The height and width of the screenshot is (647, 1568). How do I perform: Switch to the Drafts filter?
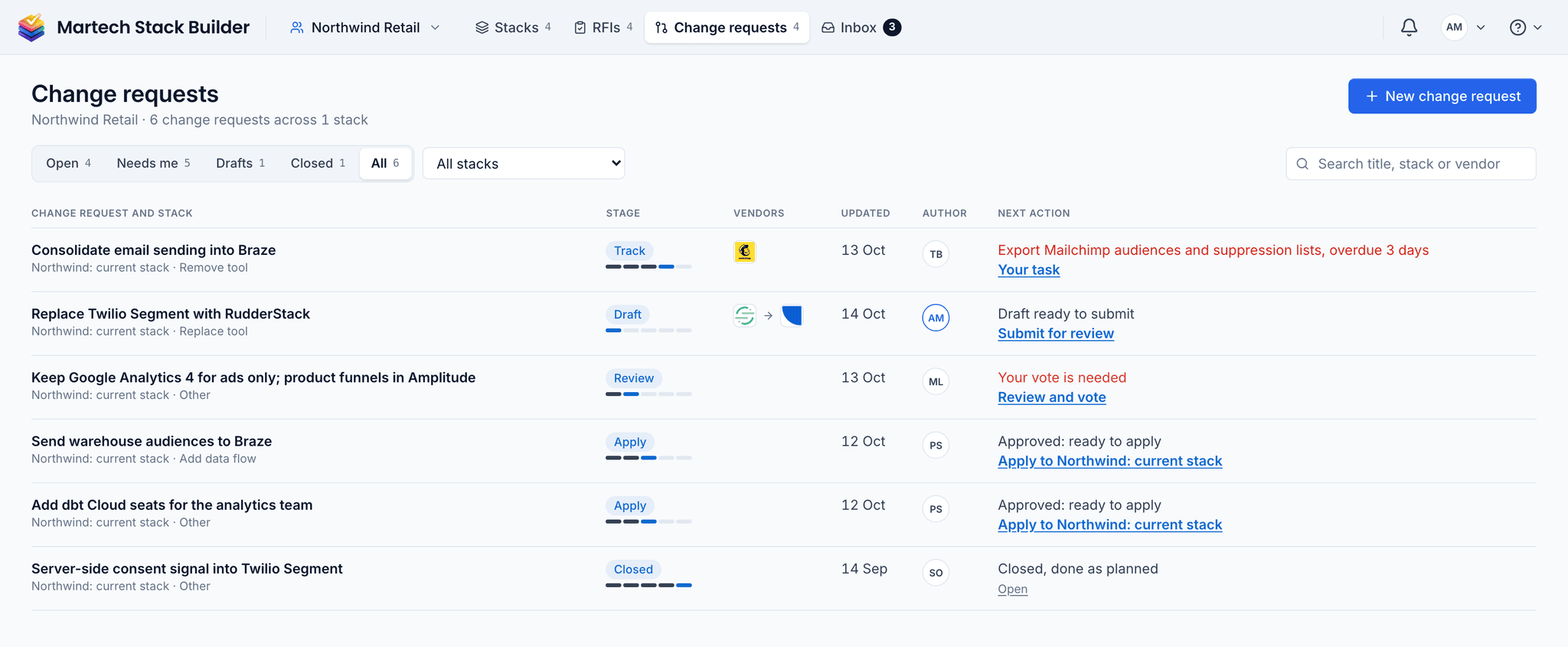tap(240, 163)
